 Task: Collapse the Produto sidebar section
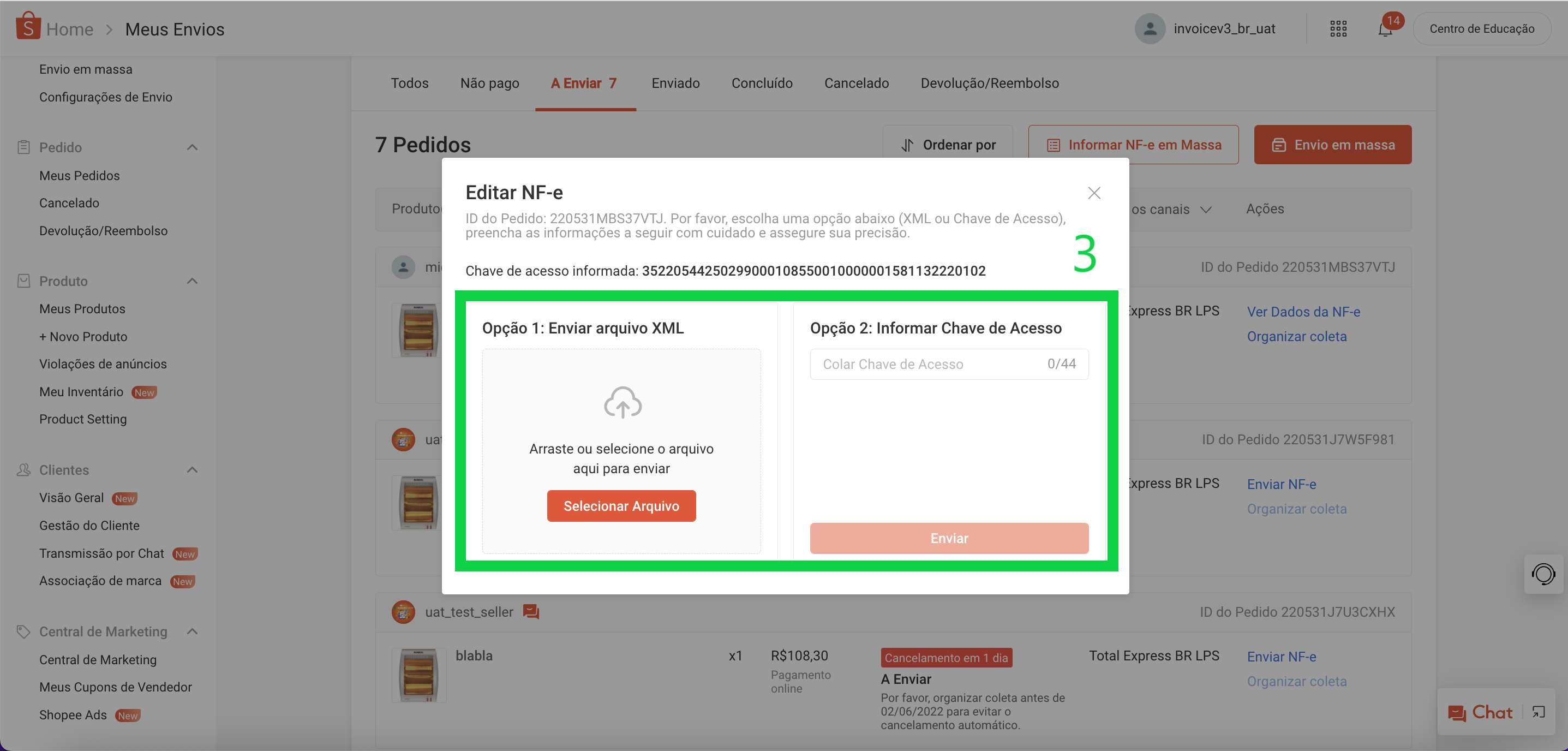pos(193,281)
